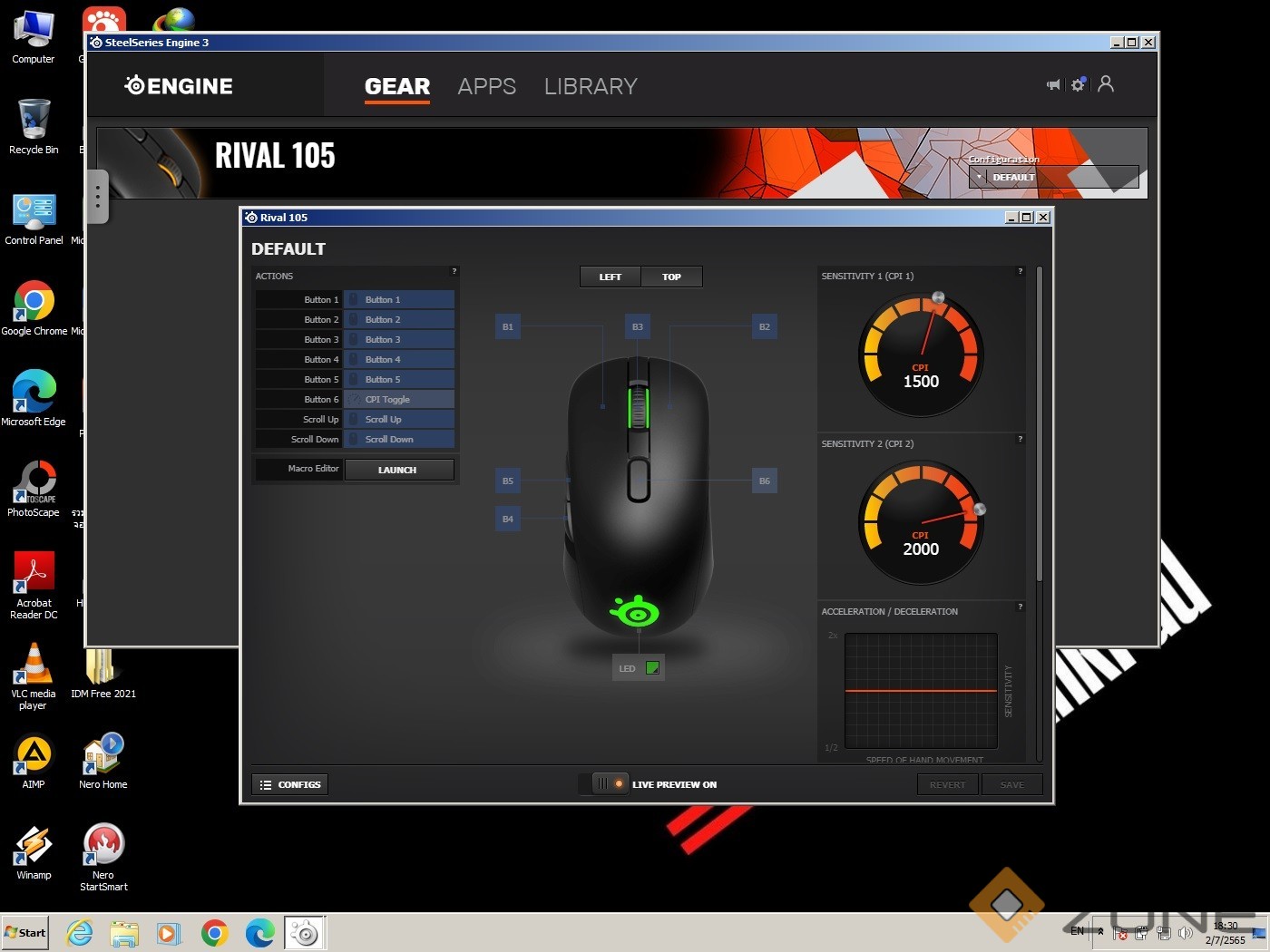This screenshot has width=1270, height=952.
Task: Open the CONFIGS list button
Action: [290, 784]
